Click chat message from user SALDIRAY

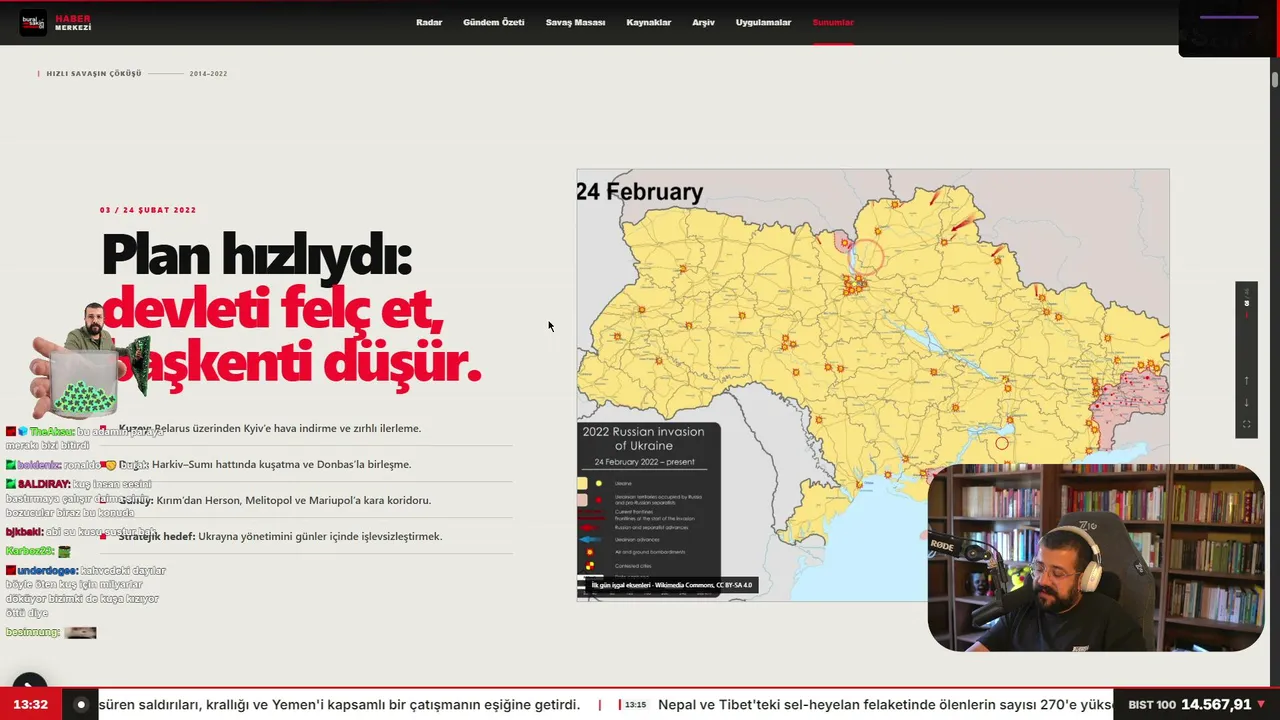point(80,498)
